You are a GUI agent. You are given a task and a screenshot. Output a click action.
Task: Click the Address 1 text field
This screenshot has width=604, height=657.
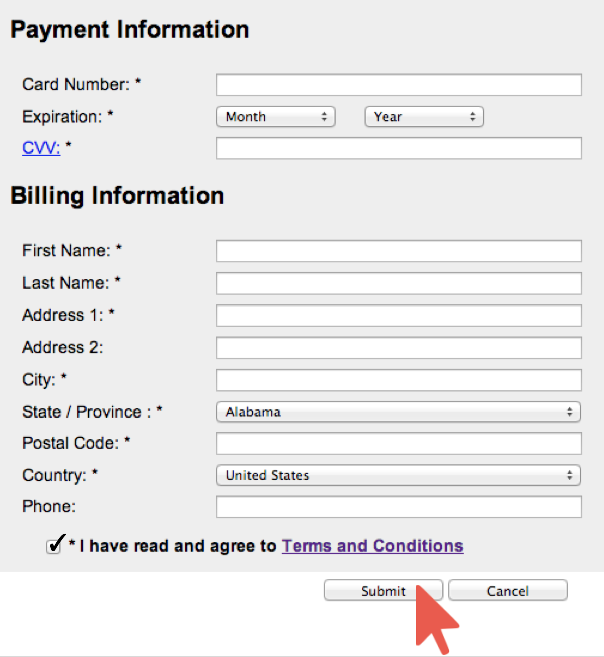(x=399, y=316)
